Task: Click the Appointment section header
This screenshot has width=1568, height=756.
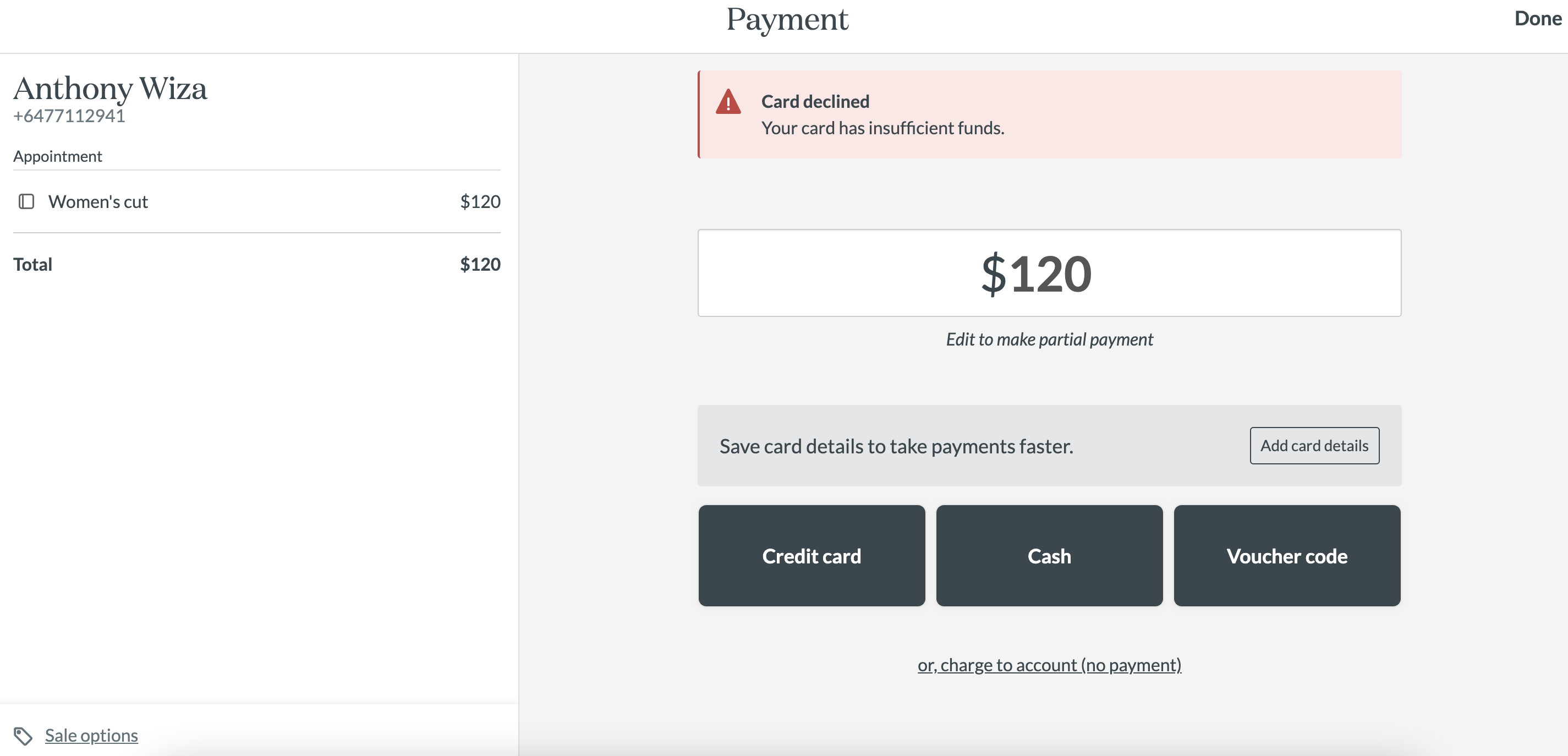Action: [x=58, y=156]
